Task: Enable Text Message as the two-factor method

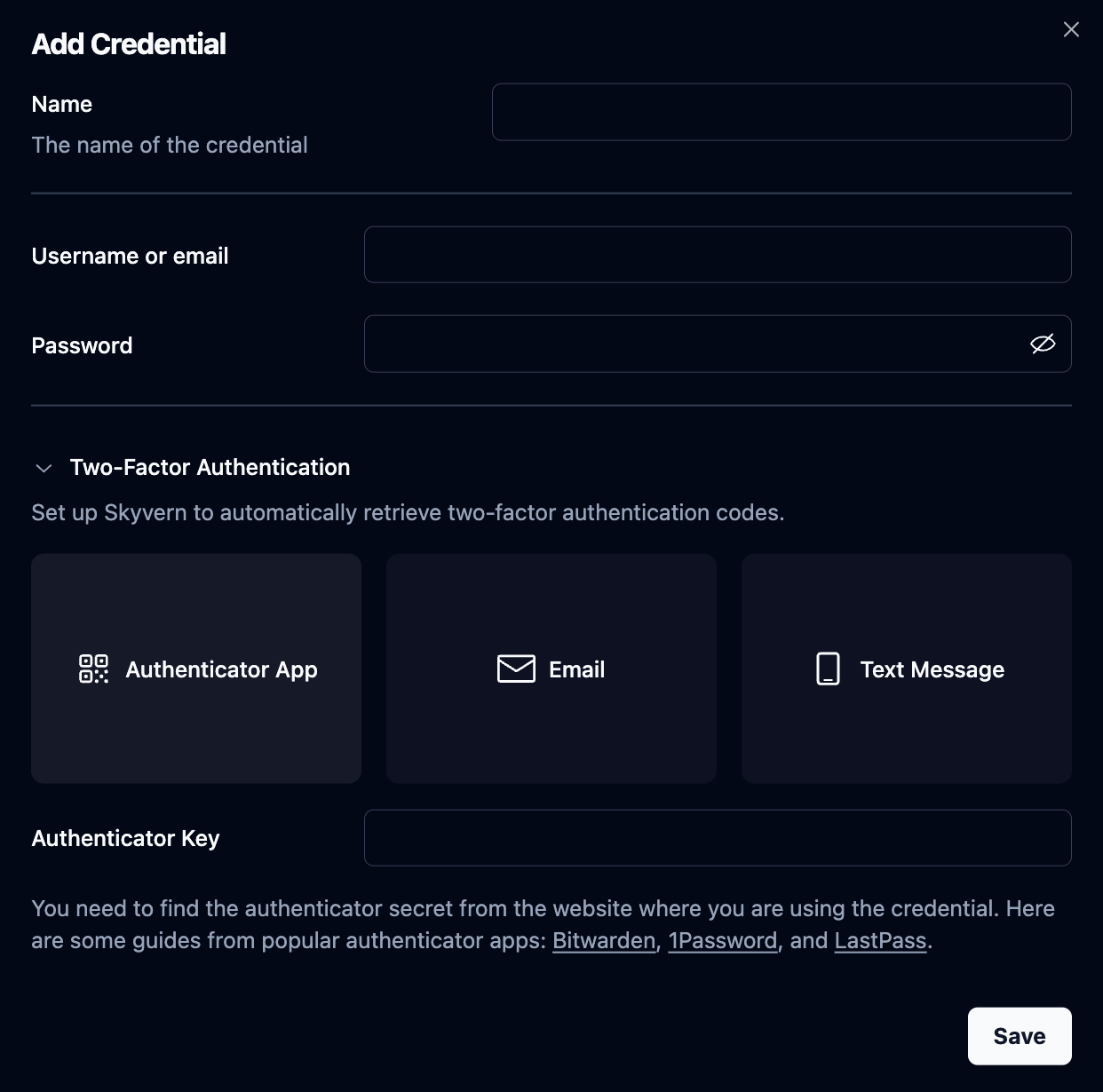Action: pyautogui.click(x=906, y=669)
